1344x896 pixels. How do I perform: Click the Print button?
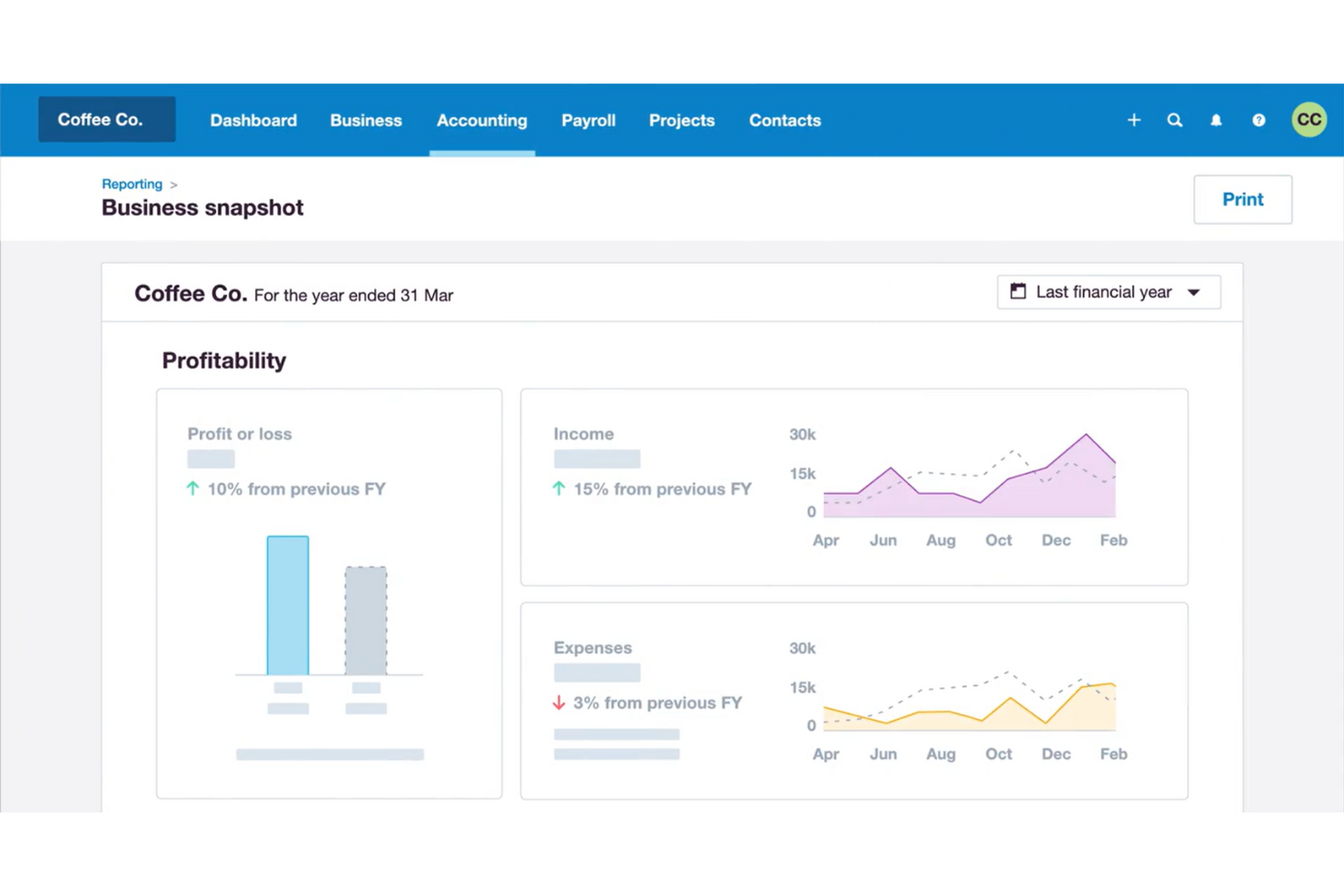(x=1242, y=199)
